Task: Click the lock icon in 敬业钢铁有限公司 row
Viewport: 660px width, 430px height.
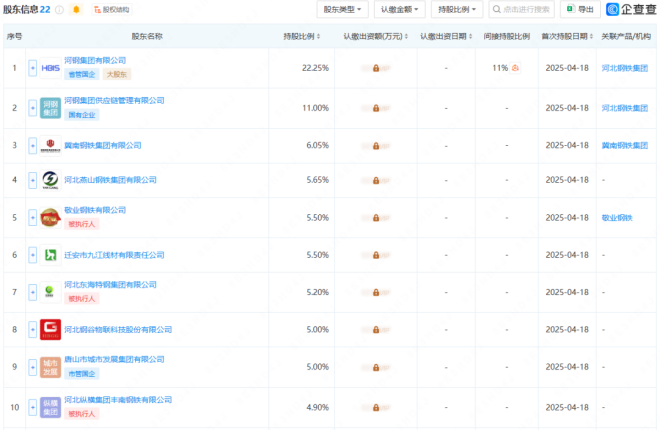Action: (376, 217)
